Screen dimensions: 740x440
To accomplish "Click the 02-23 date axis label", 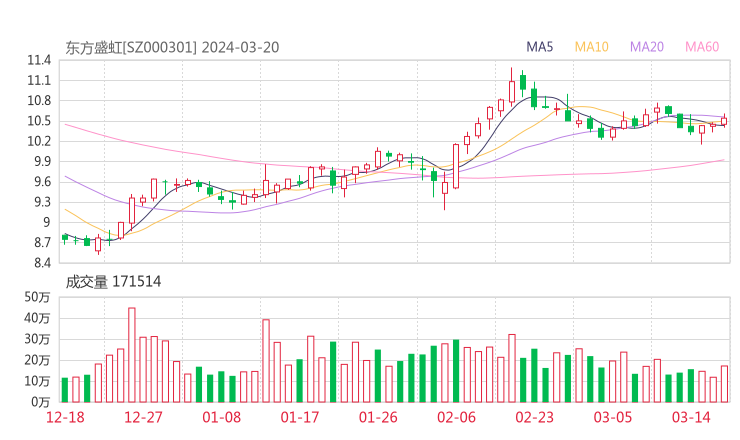I will point(534,417).
